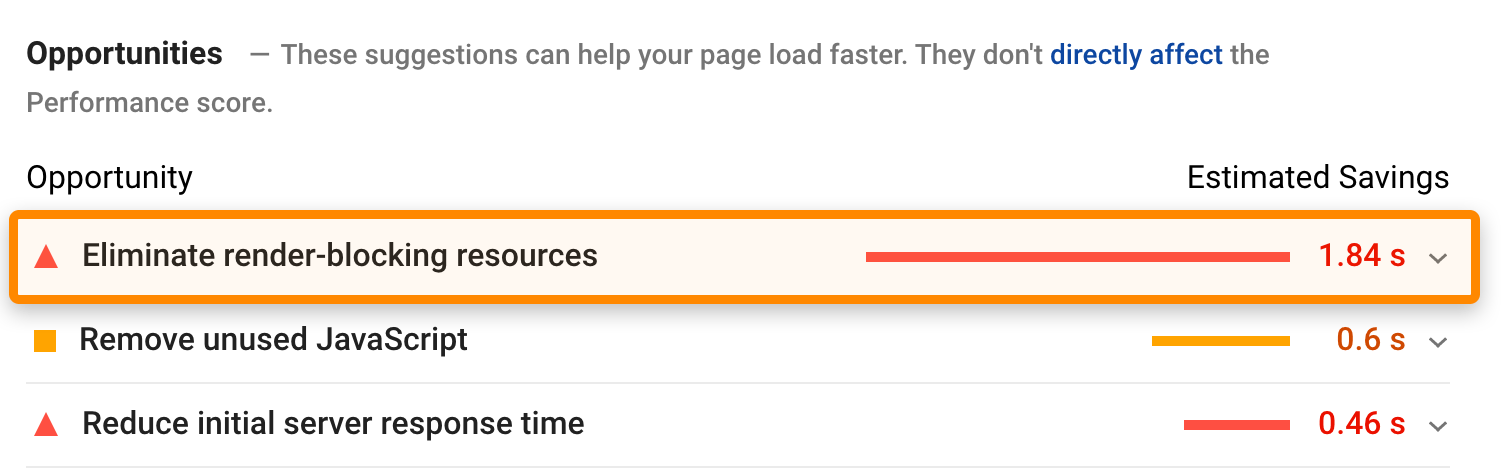The height and width of the screenshot is (472, 1508).
Task: Click the 0.6 s estimated savings value
Action: (x=1371, y=341)
